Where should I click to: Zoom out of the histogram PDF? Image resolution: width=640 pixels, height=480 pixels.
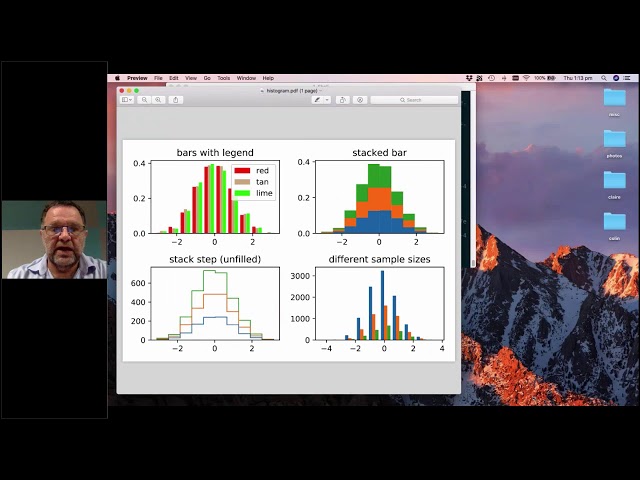144,100
